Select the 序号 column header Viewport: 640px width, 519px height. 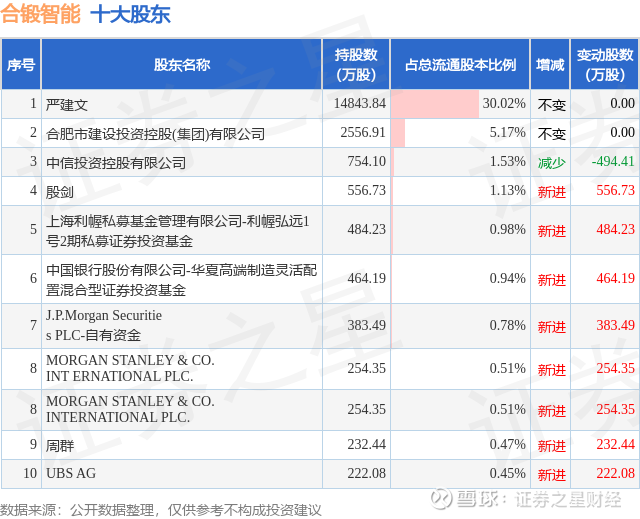tap(21, 64)
